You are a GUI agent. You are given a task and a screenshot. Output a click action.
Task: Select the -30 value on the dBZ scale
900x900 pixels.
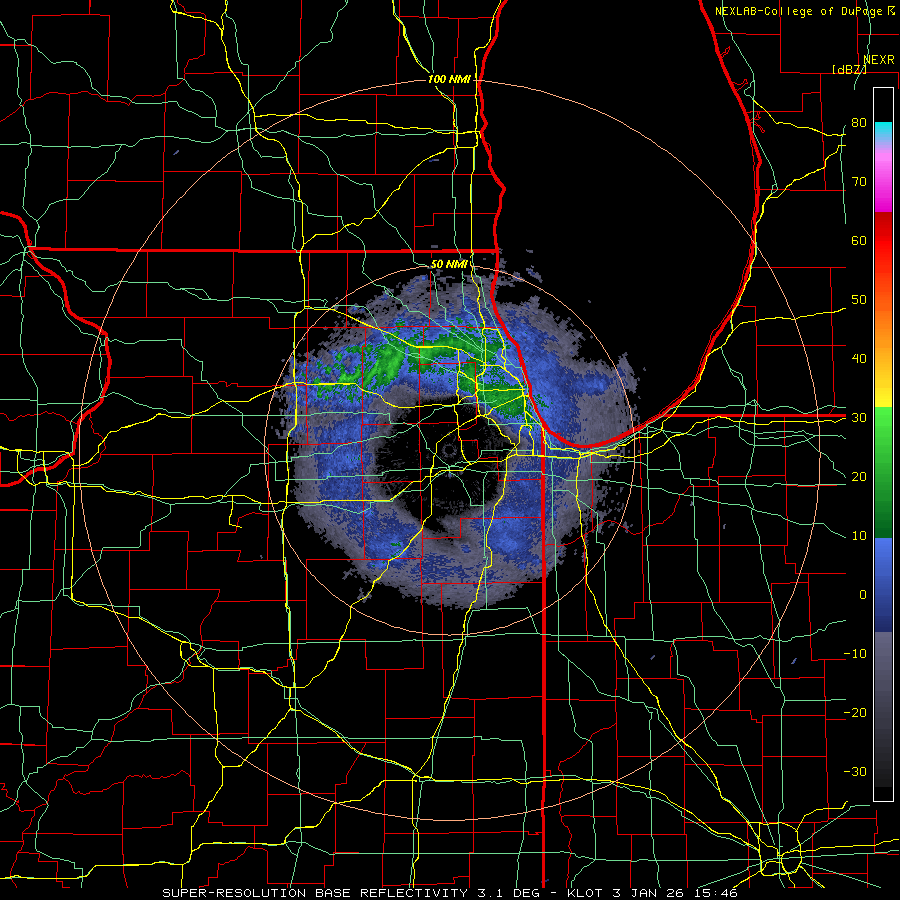855,771
